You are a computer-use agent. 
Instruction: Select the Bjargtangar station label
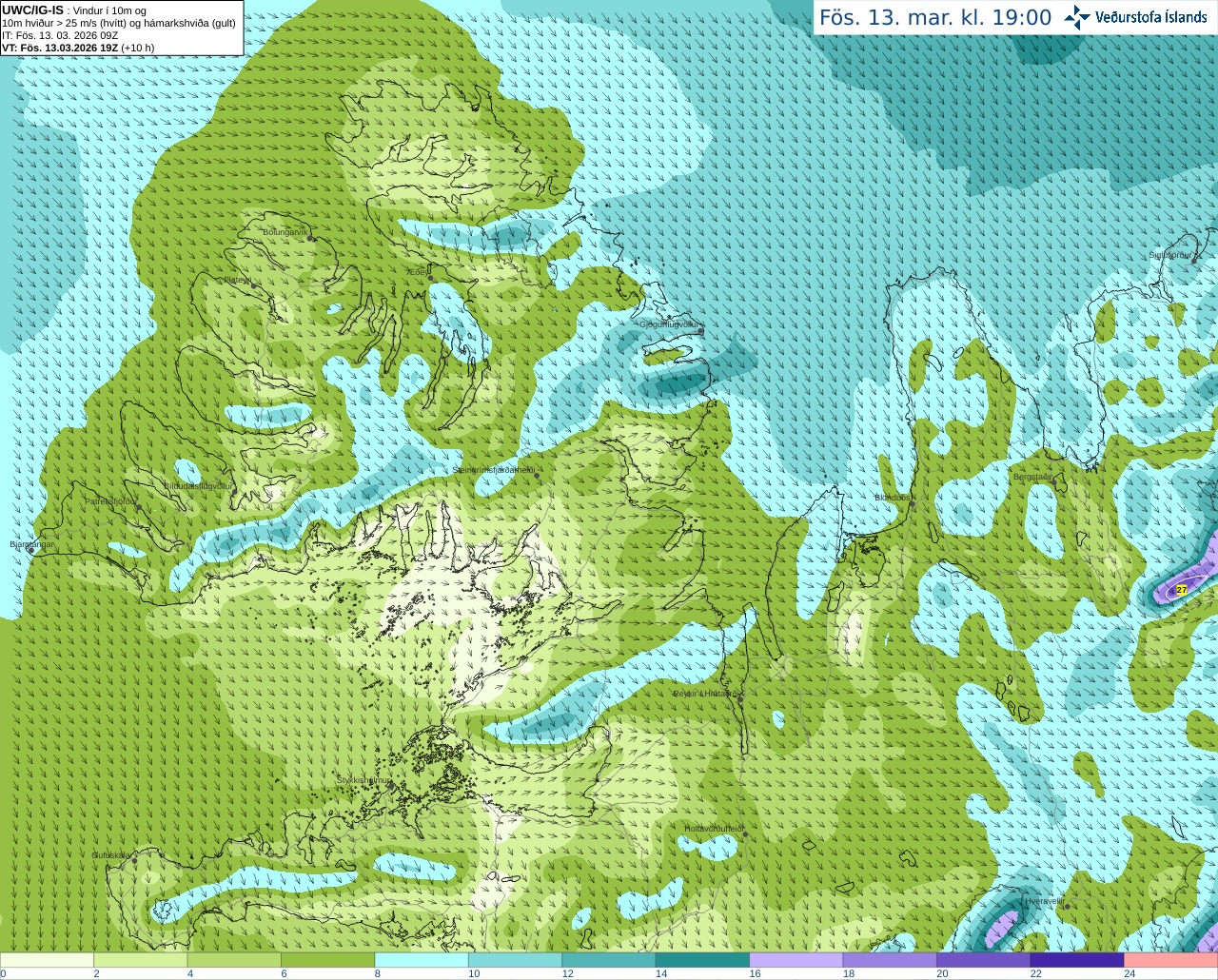[x=32, y=544]
